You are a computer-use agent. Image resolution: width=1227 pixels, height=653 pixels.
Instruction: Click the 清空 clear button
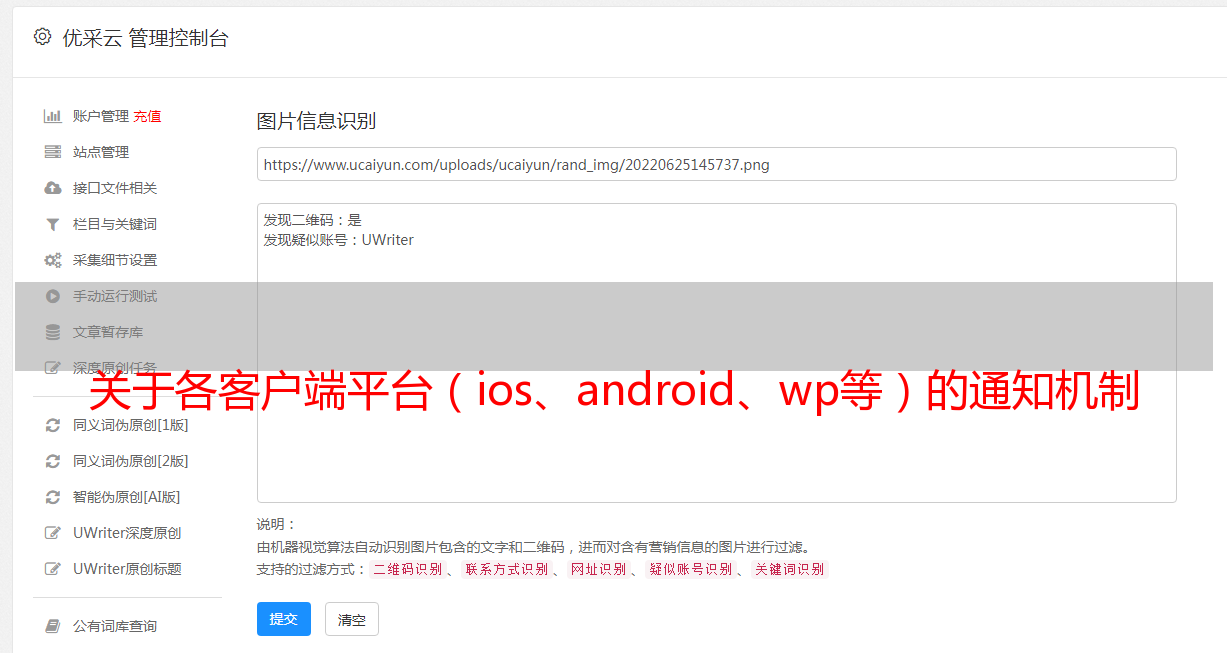point(352,619)
